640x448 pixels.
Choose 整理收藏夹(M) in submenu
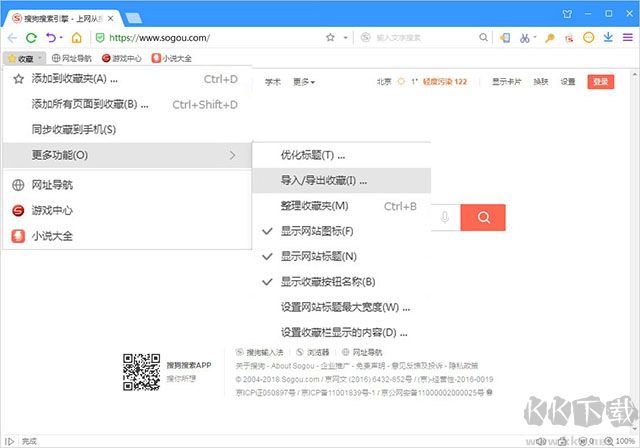click(x=342, y=206)
